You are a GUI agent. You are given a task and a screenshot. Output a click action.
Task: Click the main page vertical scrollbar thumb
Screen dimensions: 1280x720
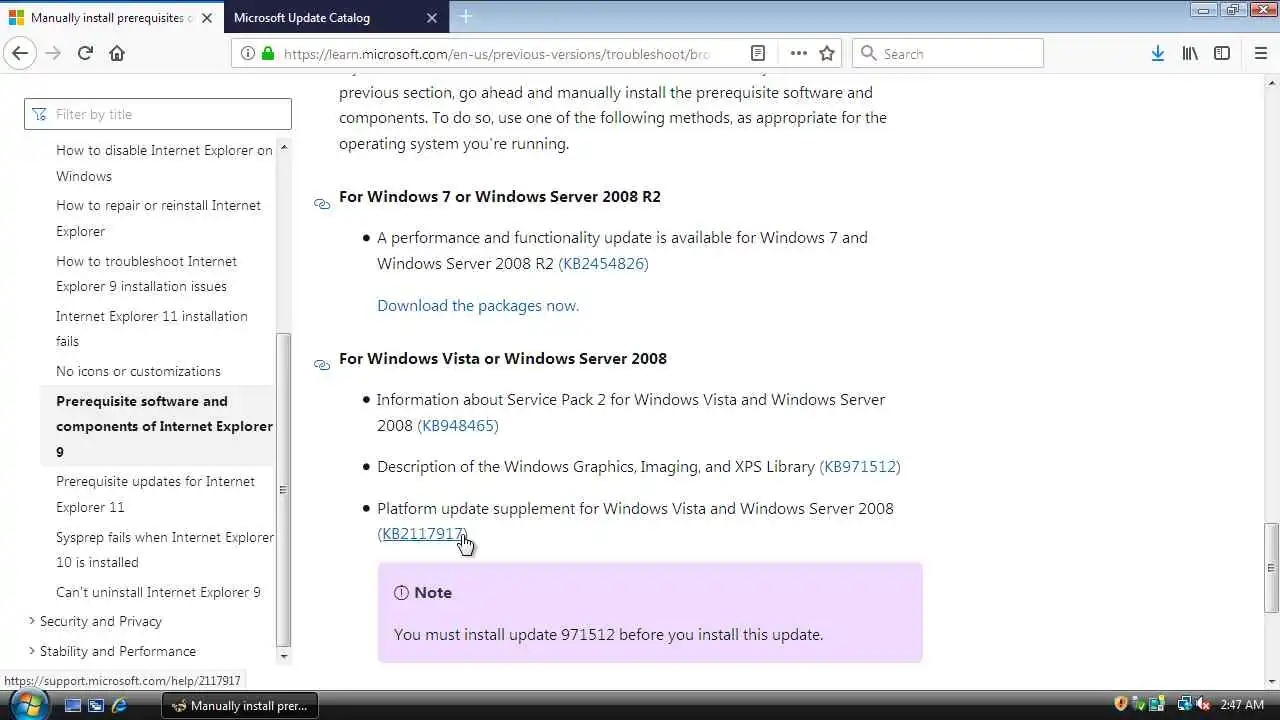tap(1271, 566)
